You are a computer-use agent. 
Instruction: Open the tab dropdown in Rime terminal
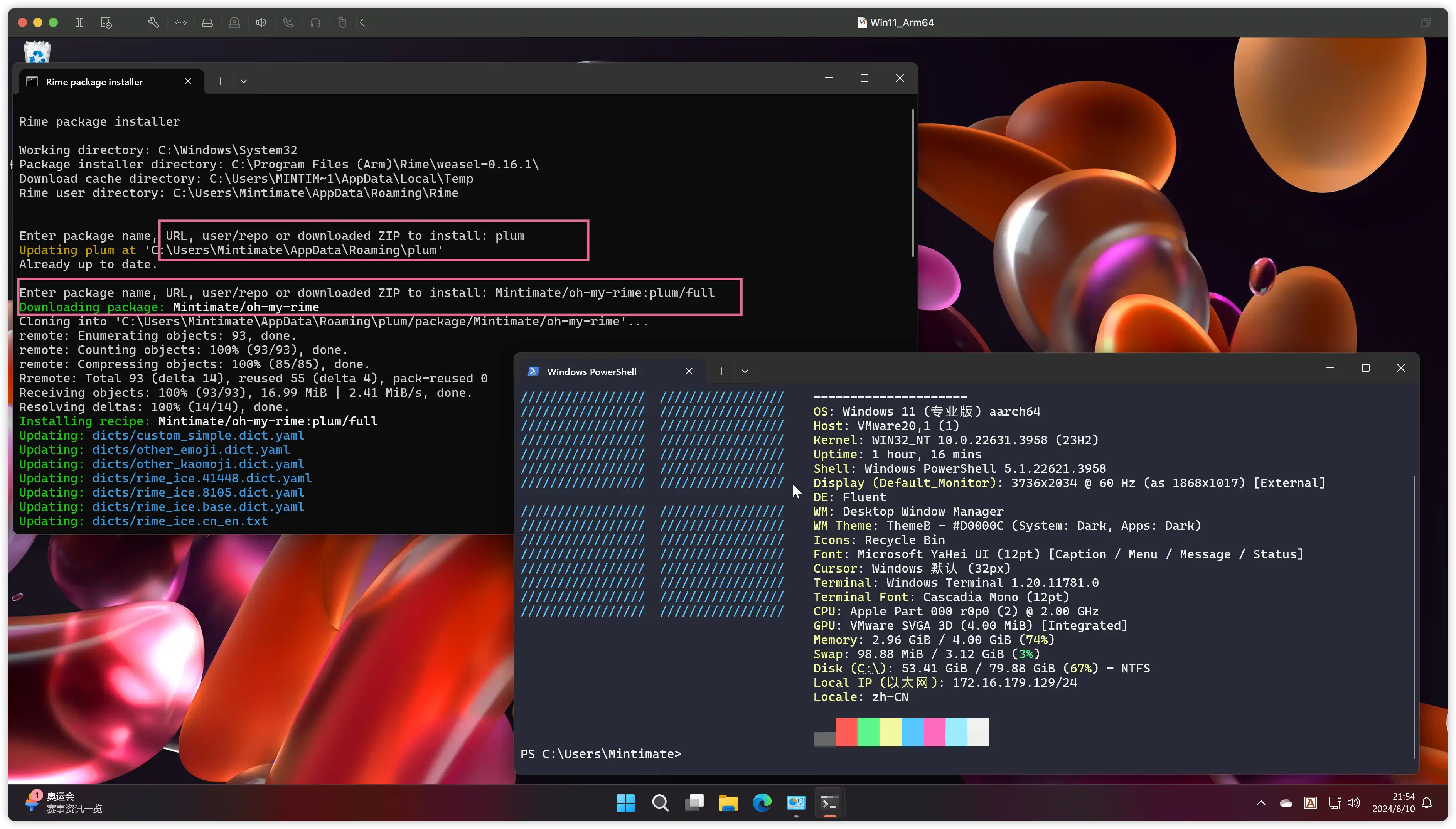click(244, 81)
